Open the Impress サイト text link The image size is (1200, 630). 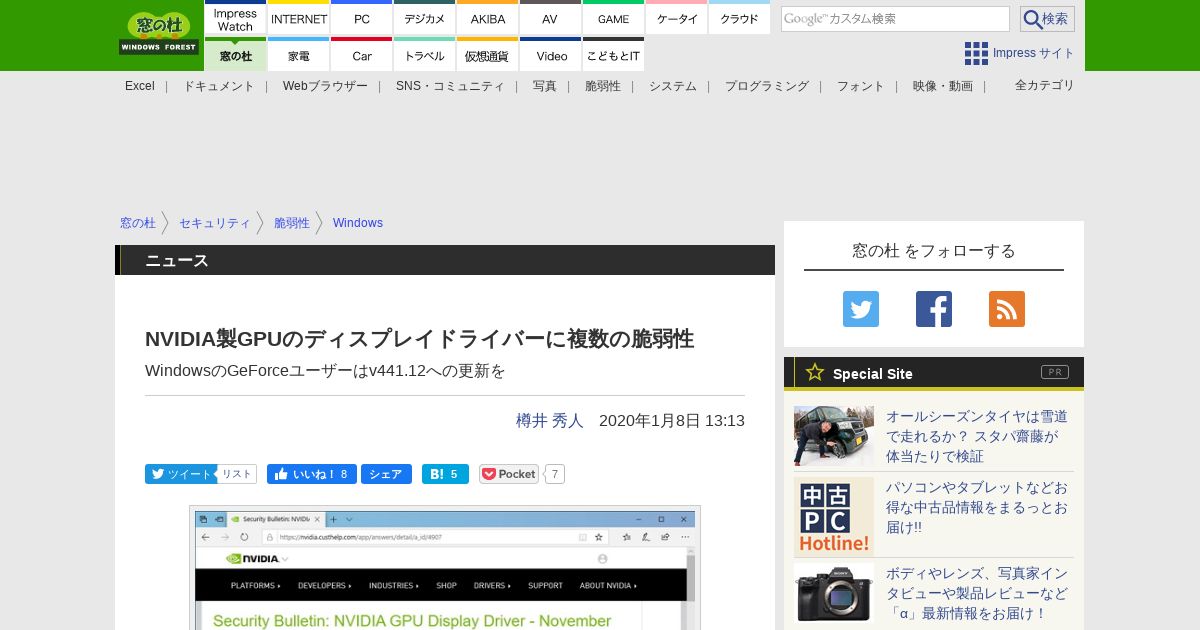(x=1034, y=53)
